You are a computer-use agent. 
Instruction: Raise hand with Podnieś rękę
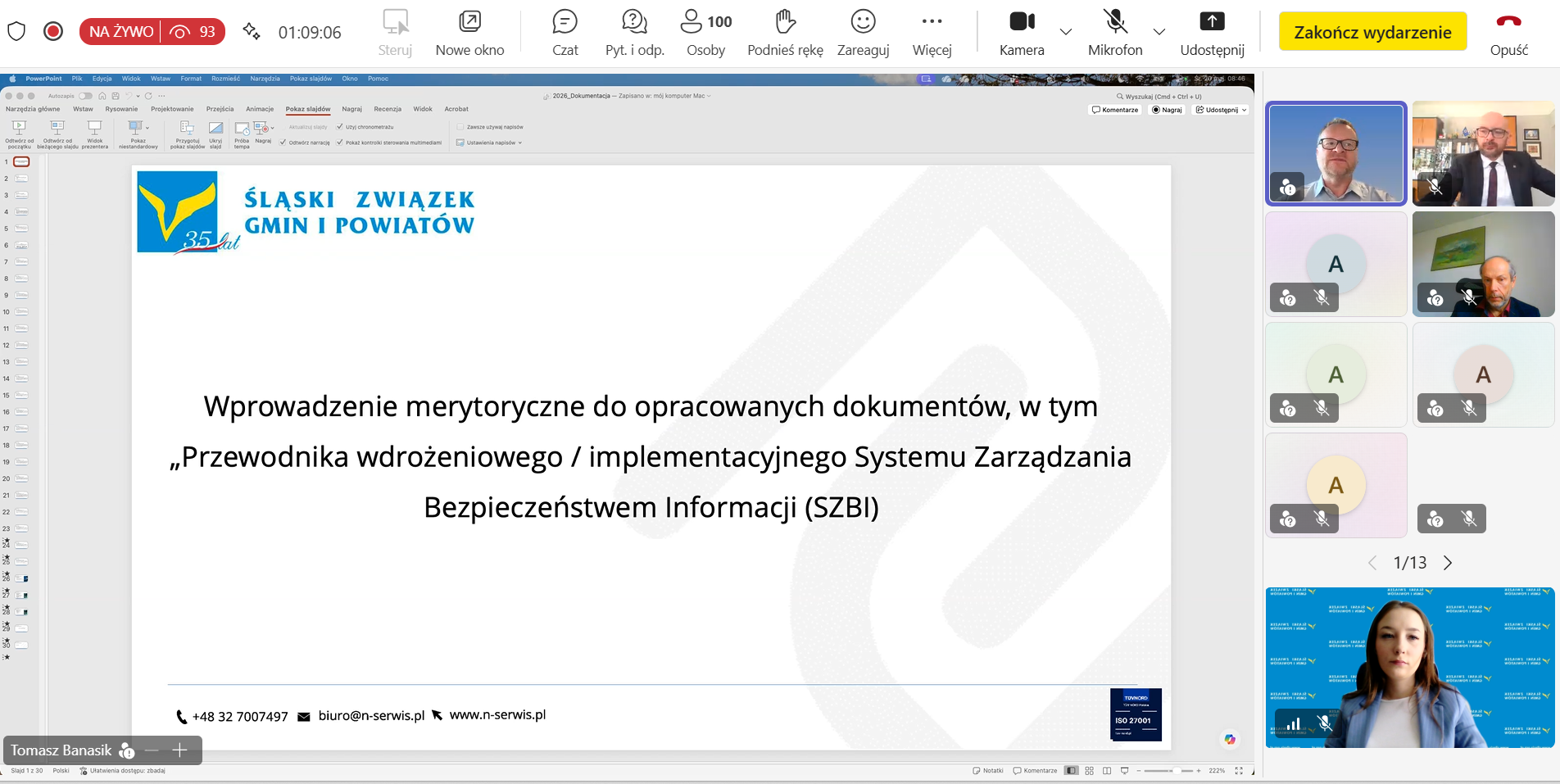[x=785, y=33]
